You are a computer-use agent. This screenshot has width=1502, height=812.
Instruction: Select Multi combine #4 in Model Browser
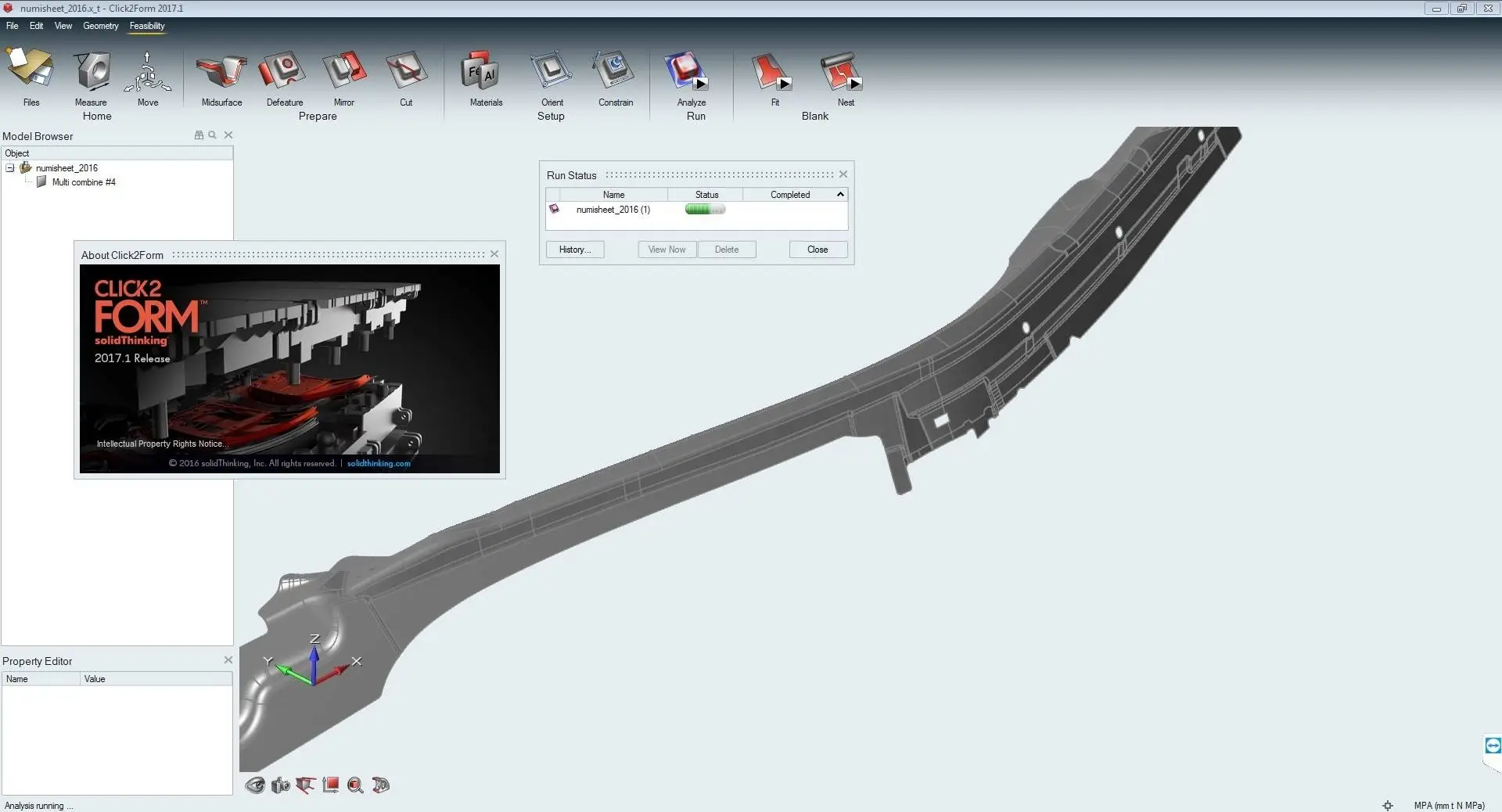pos(84,182)
